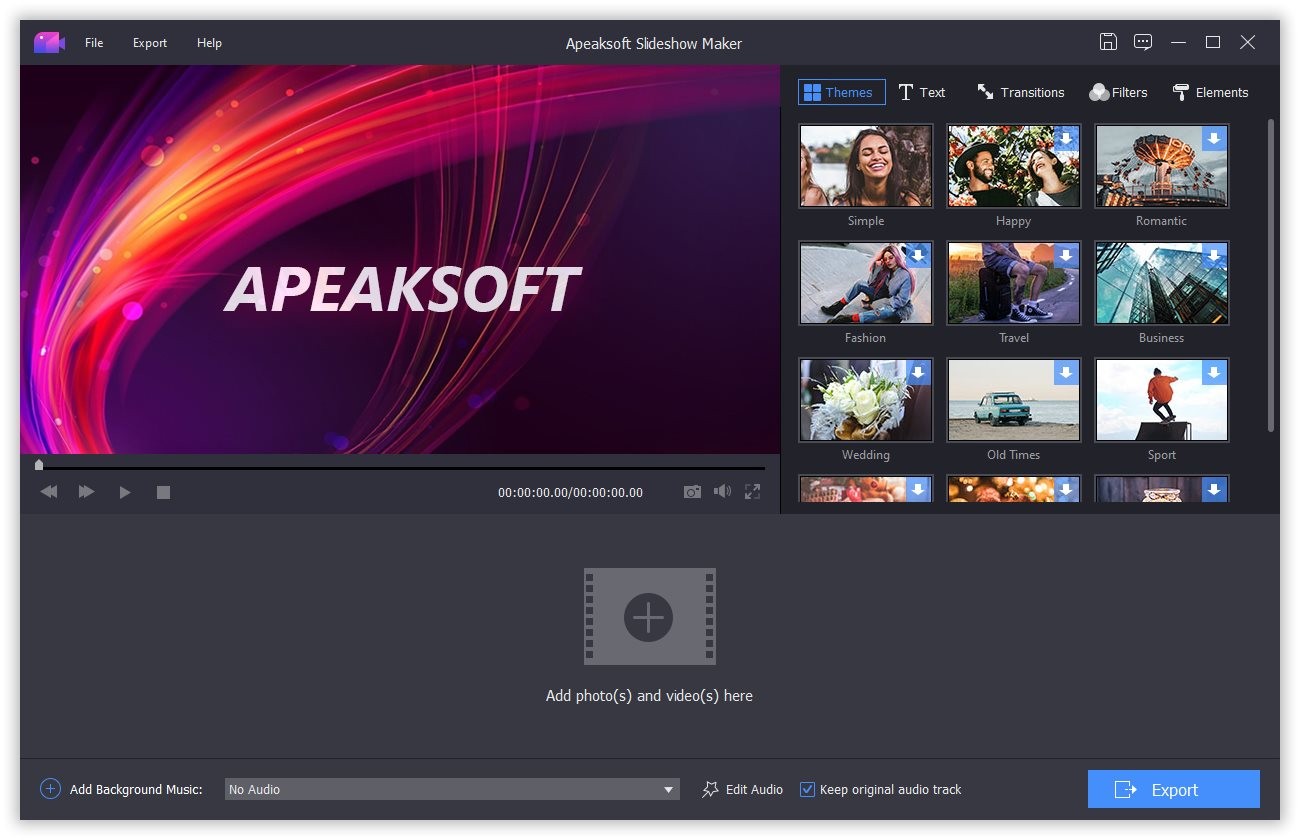This screenshot has width=1300, height=840.
Task: Switch to the Transitions tab
Action: click(x=1020, y=92)
